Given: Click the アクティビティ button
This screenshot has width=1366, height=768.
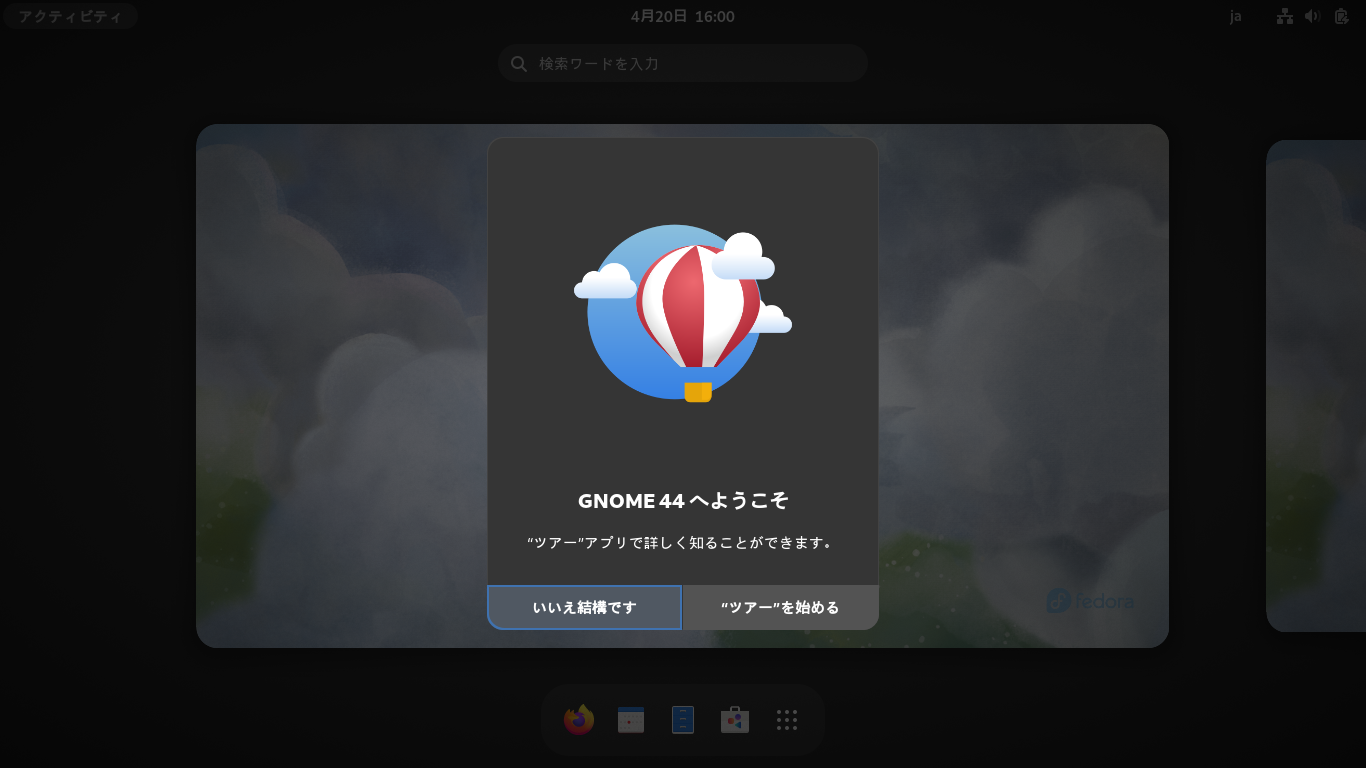Looking at the screenshot, I should point(70,16).
